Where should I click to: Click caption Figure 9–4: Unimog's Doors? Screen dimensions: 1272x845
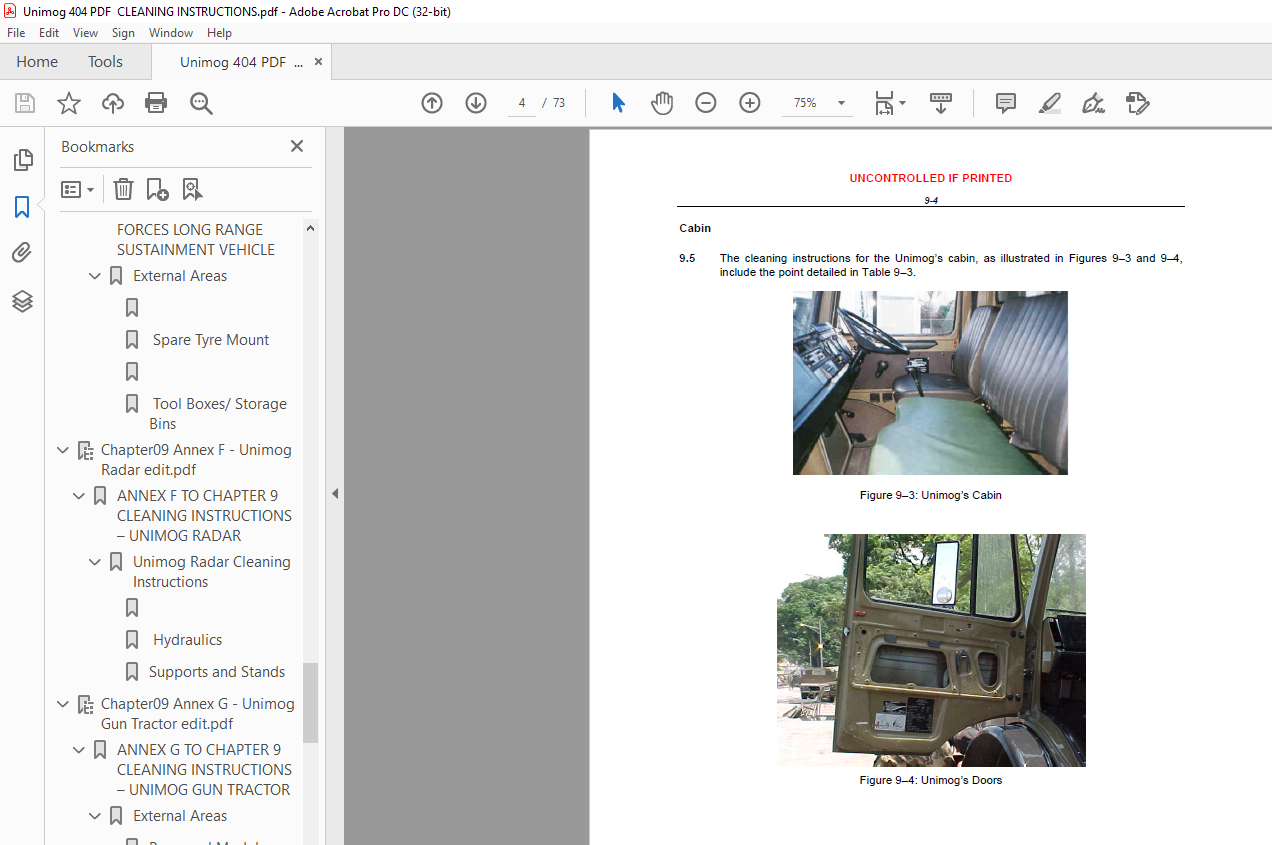click(x=931, y=780)
